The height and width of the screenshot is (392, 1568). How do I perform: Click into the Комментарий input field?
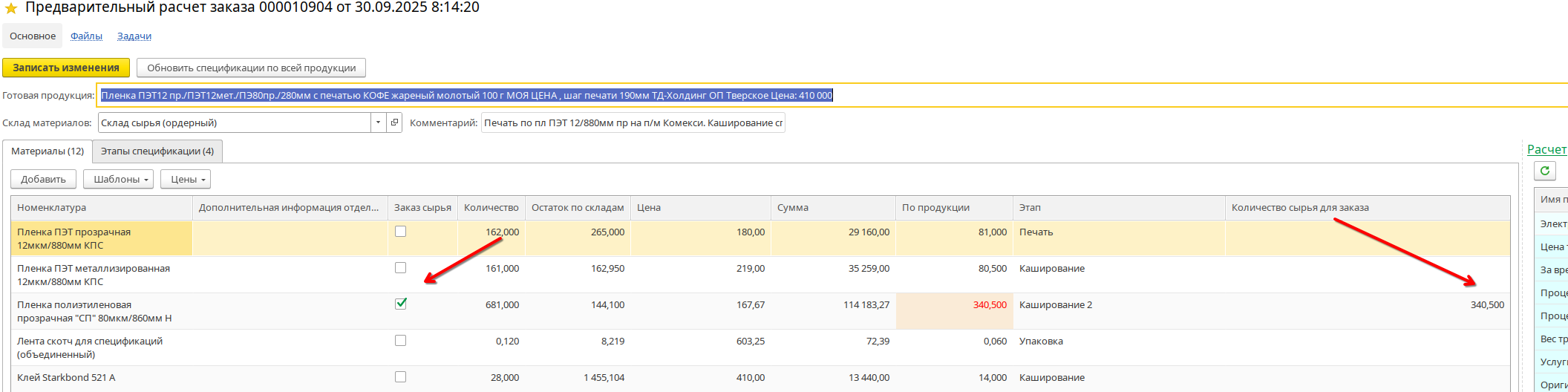point(633,122)
